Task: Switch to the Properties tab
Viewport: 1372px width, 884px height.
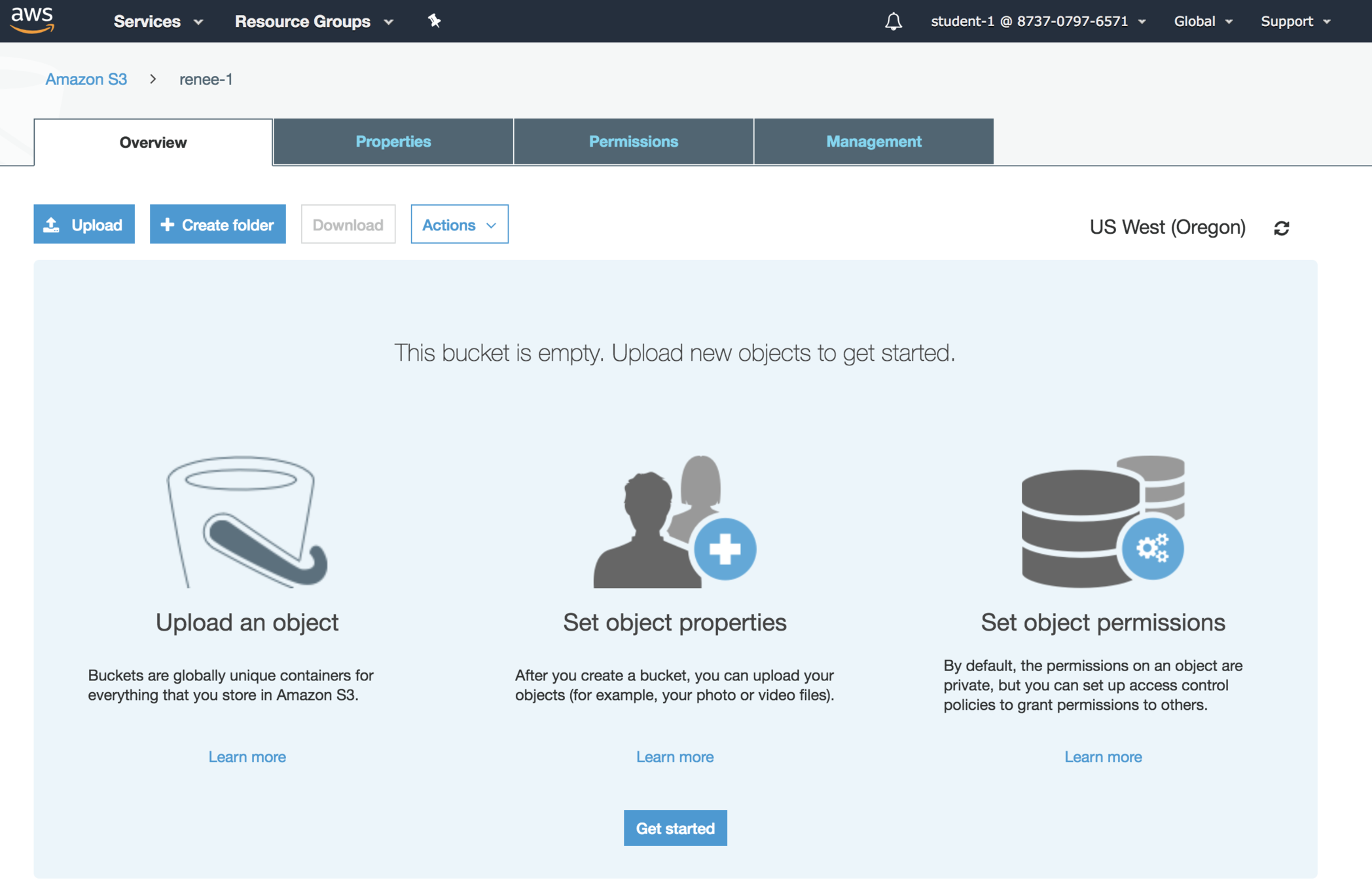Action: pos(393,141)
